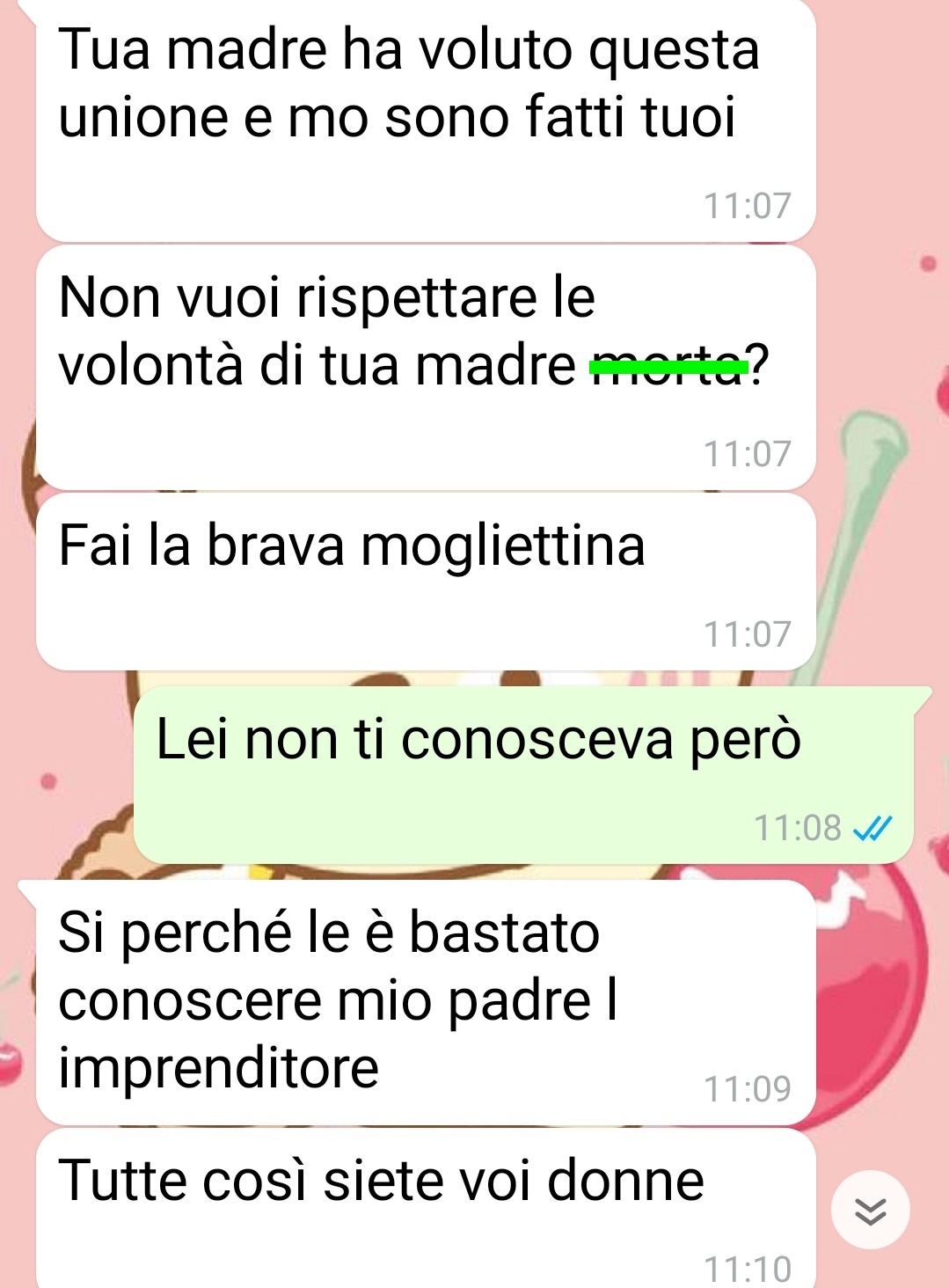Tap the 11:07 timestamp under "Fai la brava mogliettina"
The width and height of the screenshot is (949, 1288).
pos(748,634)
